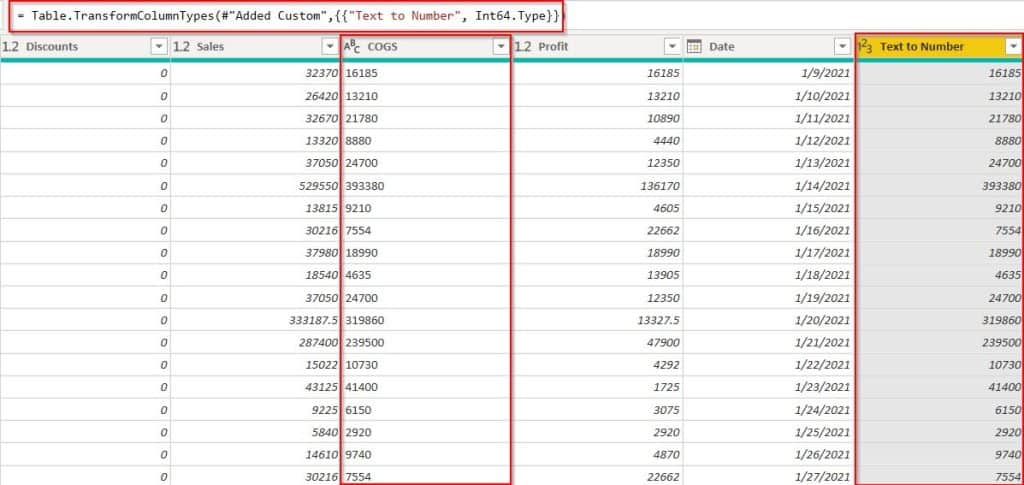
Task: Select the Text to Number column header
Action: tap(939, 47)
